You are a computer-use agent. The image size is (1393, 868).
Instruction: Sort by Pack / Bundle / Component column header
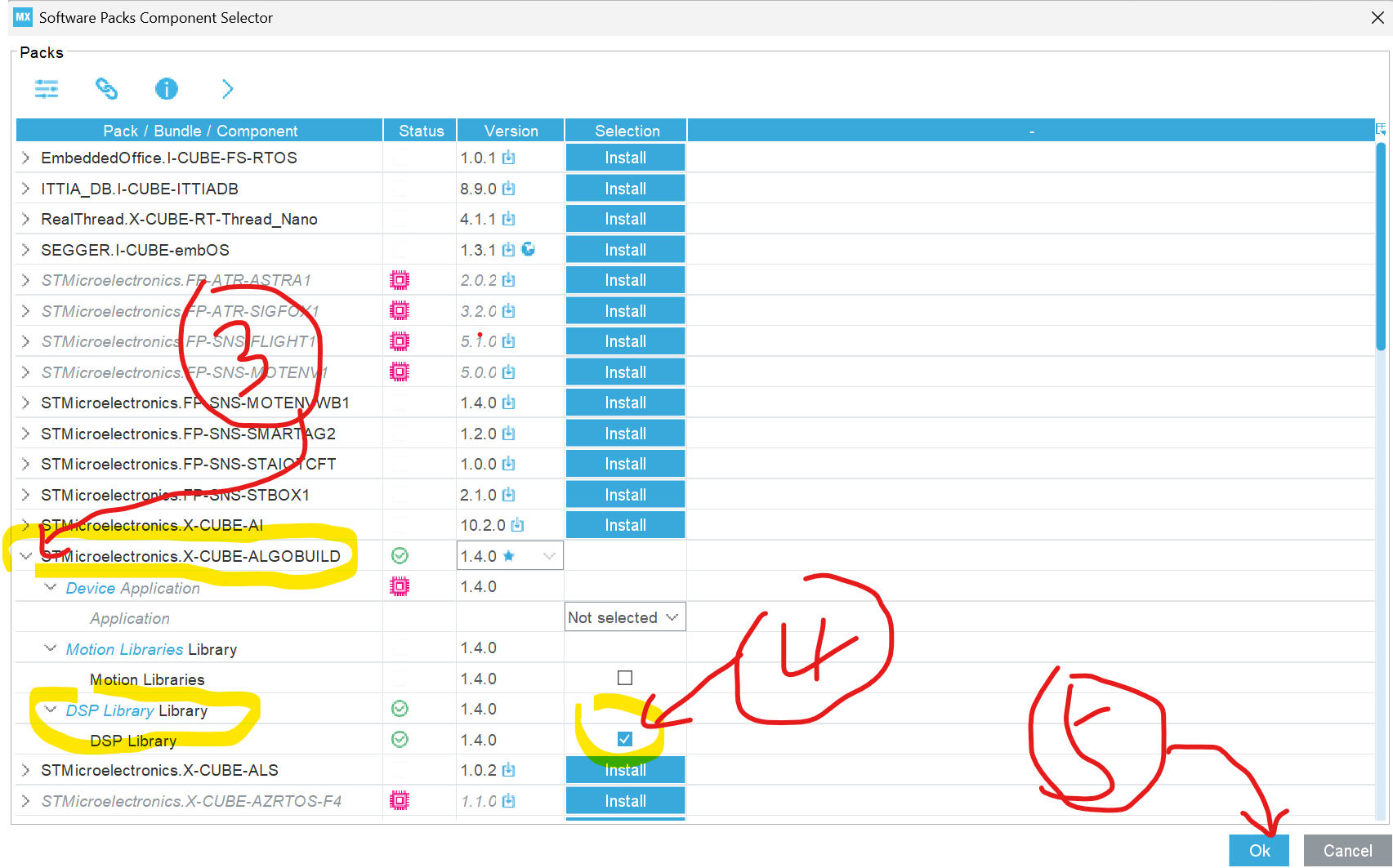pos(199,131)
